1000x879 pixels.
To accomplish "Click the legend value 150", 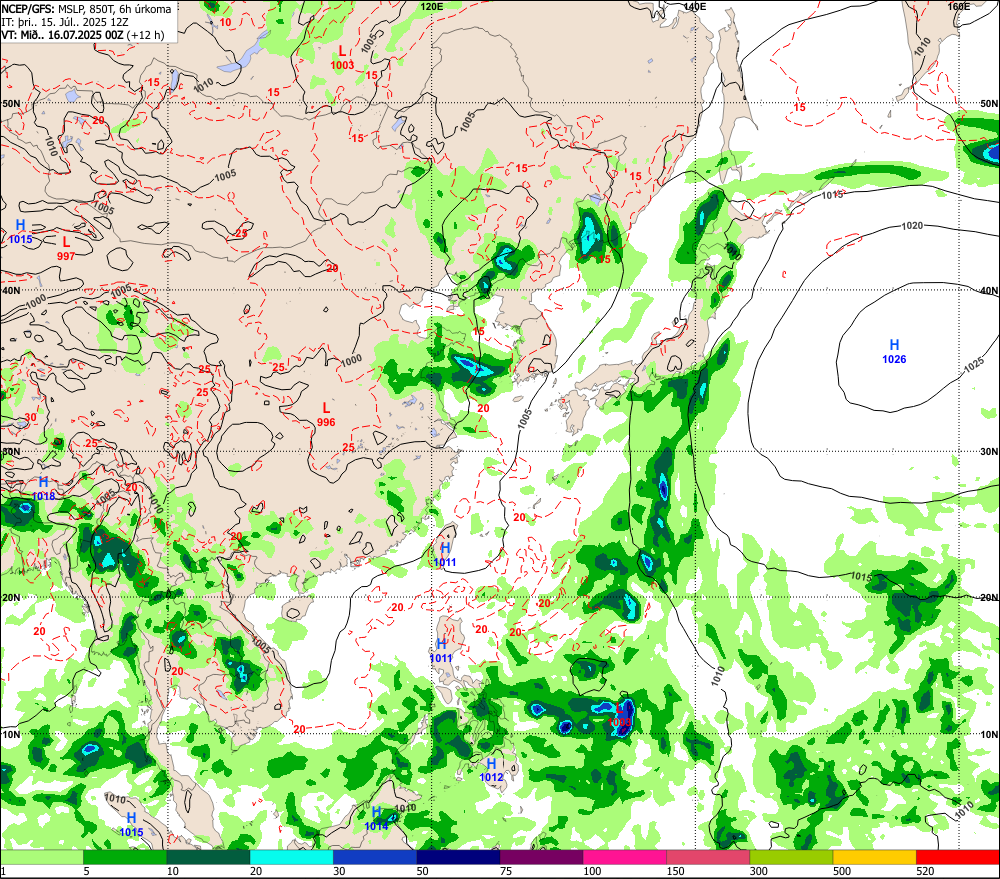I will (675, 871).
